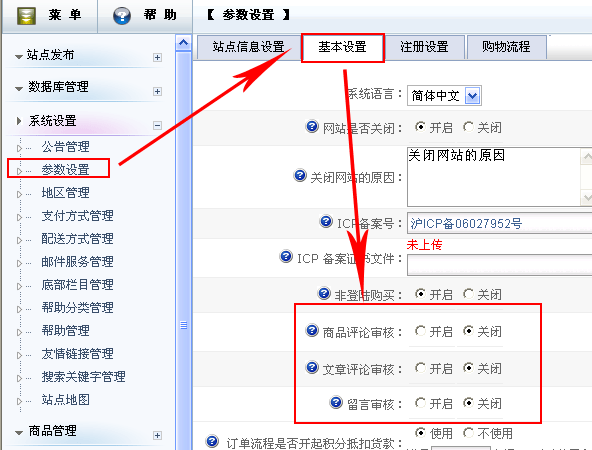This screenshot has width=592, height=450.
Task: Go to 友情链接管理 sidebar link
Action: (x=77, y=354)
